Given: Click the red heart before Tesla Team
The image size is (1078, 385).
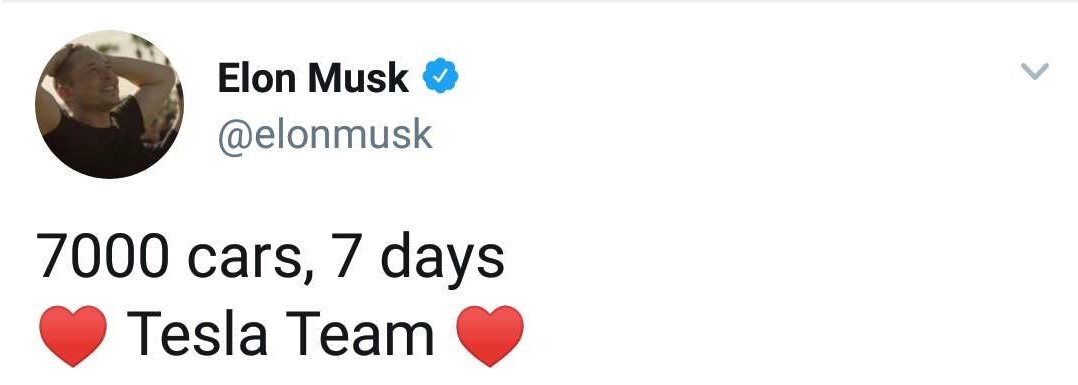Looking at the screenshot, I should 73,336.
